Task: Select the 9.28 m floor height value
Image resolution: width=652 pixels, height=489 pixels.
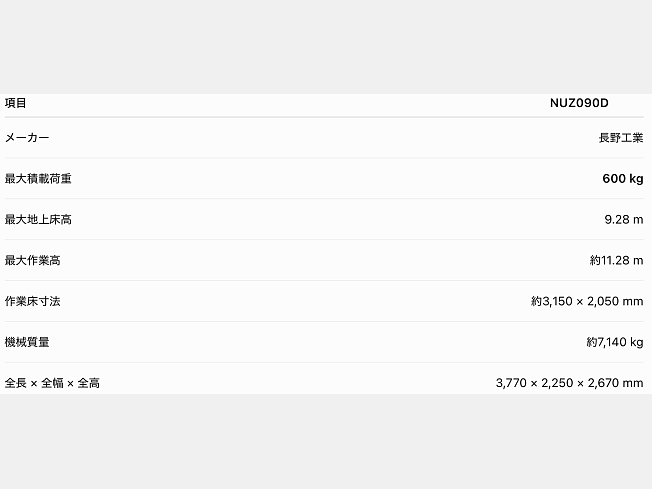Action: click(x=624, y=219)
